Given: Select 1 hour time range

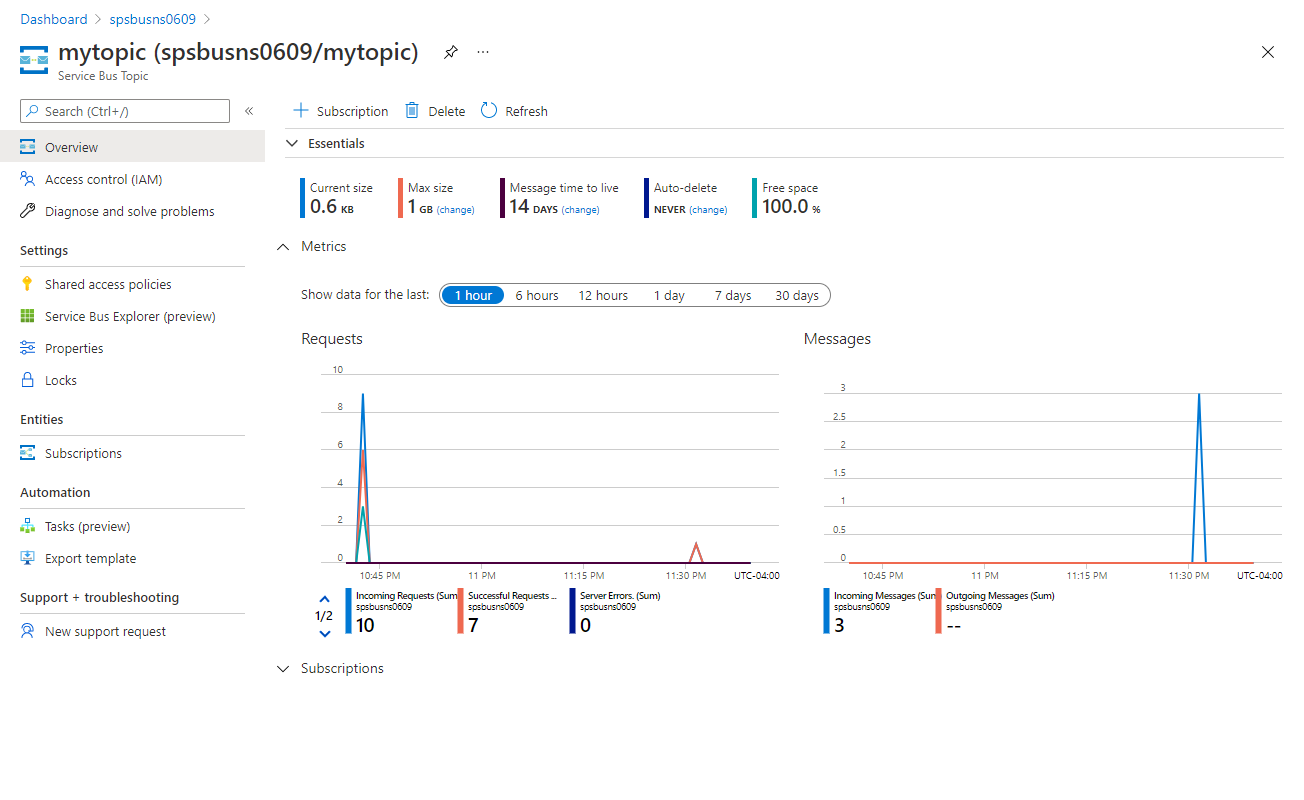Looking at the screenshot, I should point(473,295).
